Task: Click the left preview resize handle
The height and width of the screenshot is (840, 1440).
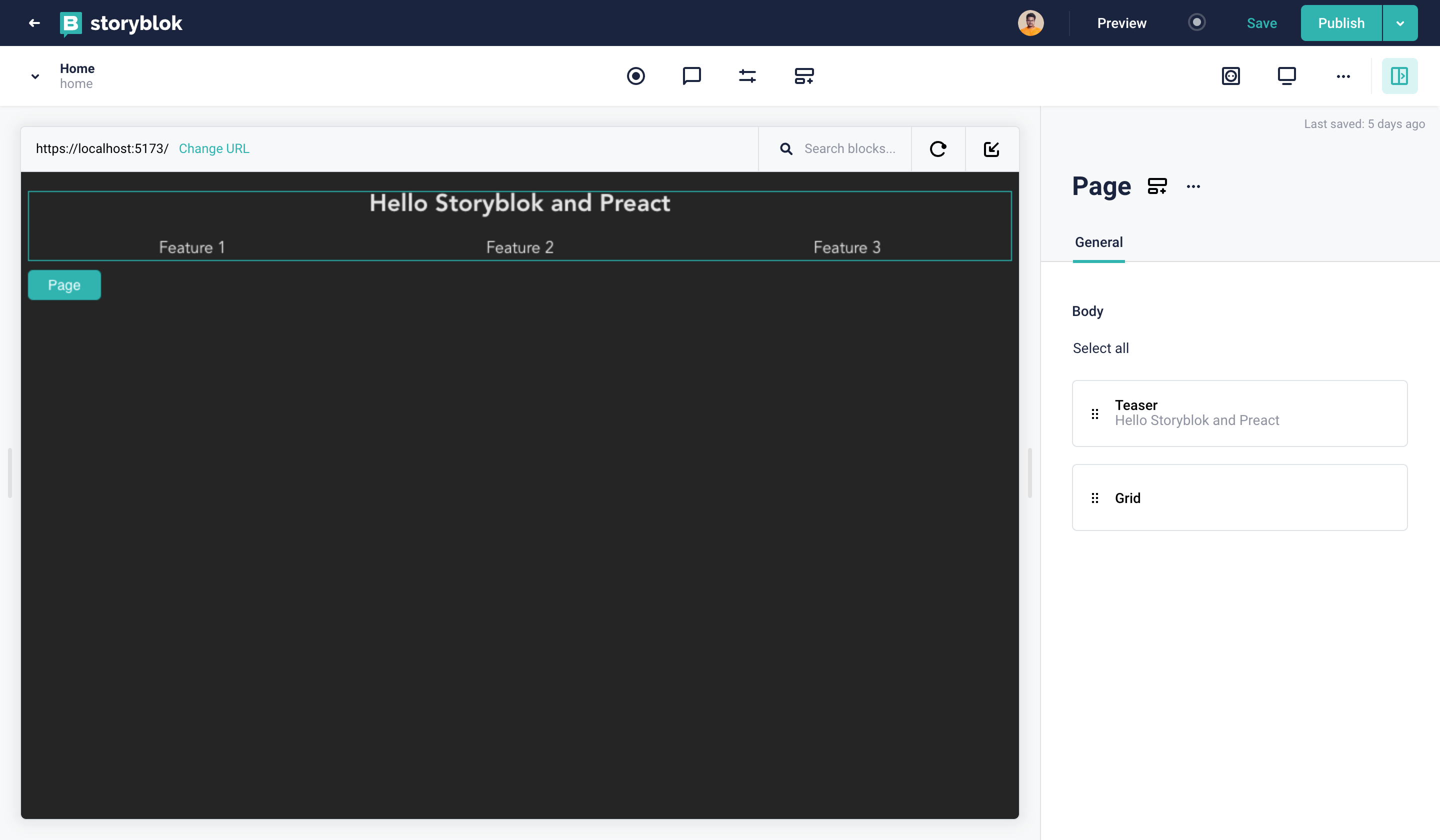Action: click(x=9, y=473)
